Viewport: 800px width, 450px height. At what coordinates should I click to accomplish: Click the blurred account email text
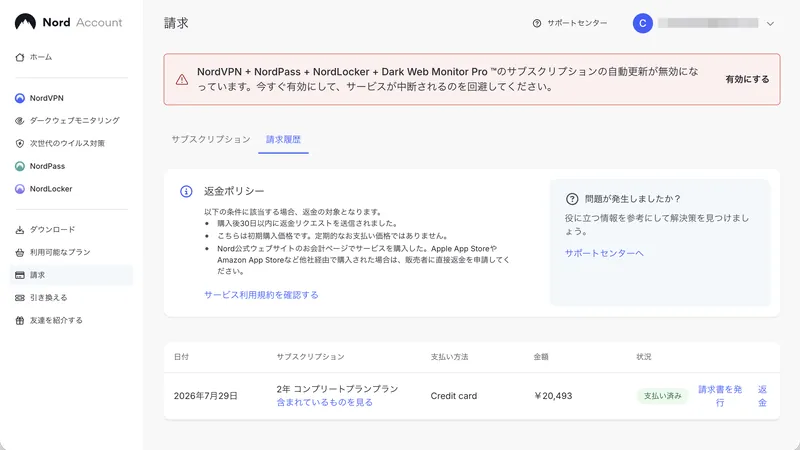708,23
